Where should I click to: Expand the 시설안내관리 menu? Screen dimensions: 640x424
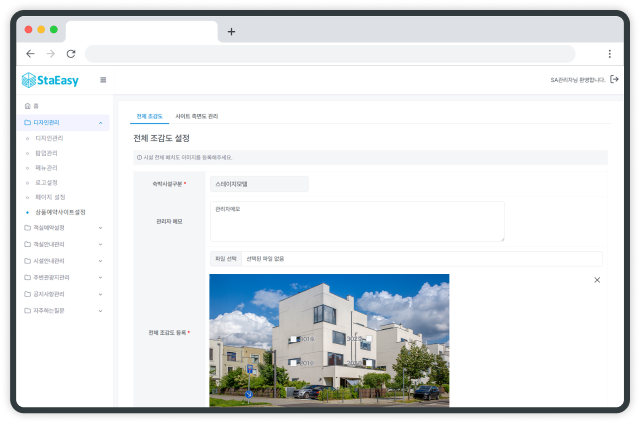pos(101,260)
